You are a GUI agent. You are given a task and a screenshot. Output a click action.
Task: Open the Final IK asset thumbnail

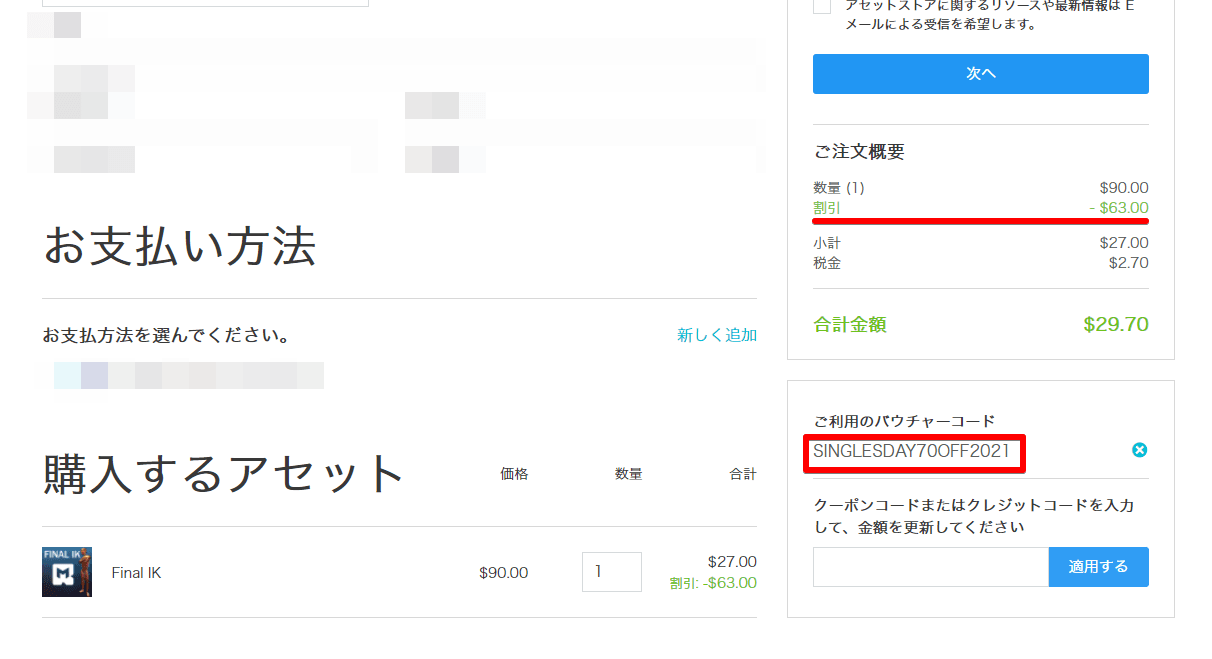[67, 572]
